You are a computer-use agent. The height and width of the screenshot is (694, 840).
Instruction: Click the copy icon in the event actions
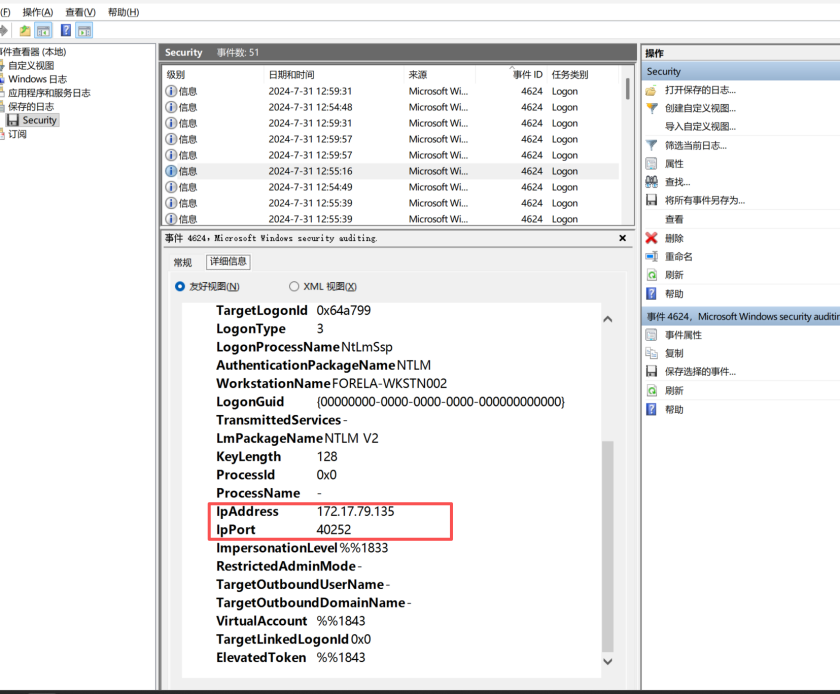point(652,353)
